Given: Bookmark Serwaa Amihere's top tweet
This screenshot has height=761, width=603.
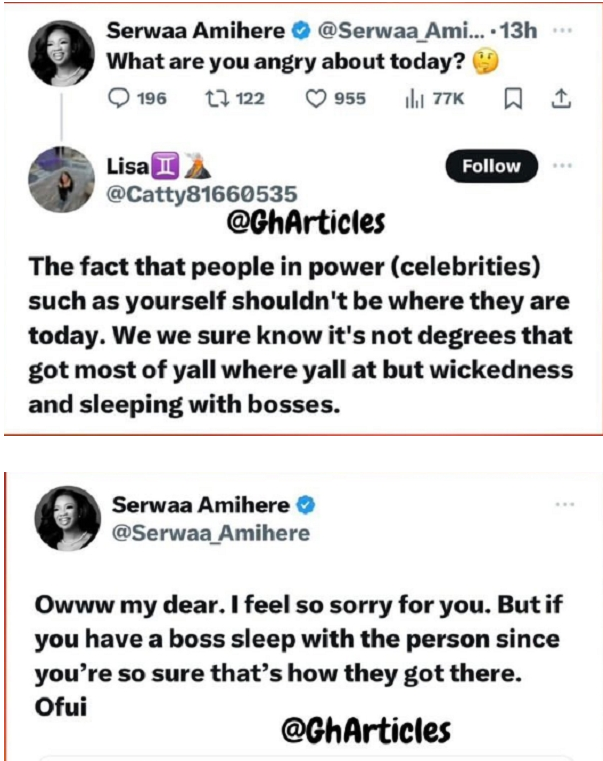Looking at the screenshot, I should coord(514,98).
